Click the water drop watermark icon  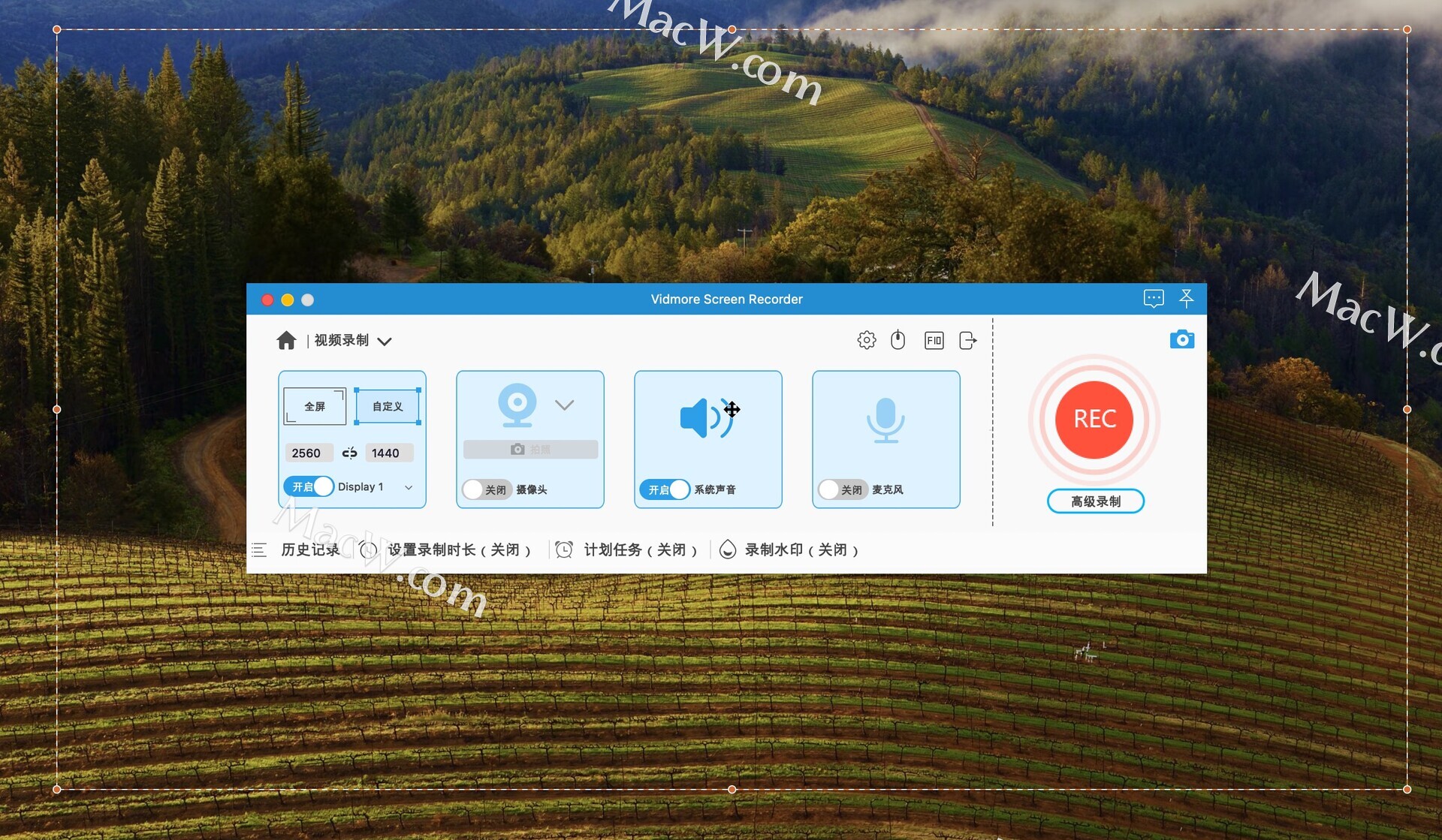pos(727,549)
